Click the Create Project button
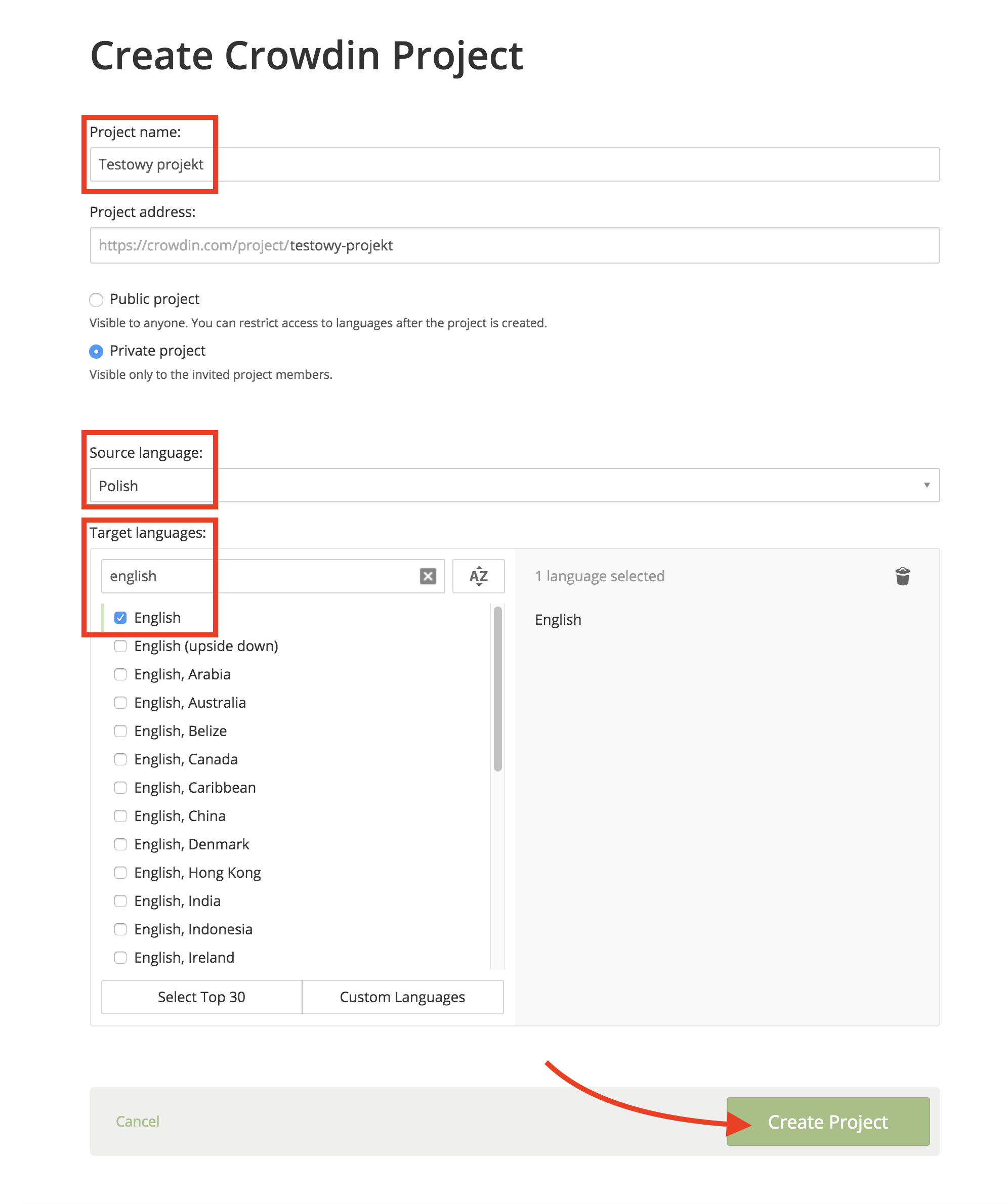Screen dimensions: 1008x1204 [827, 1121]
